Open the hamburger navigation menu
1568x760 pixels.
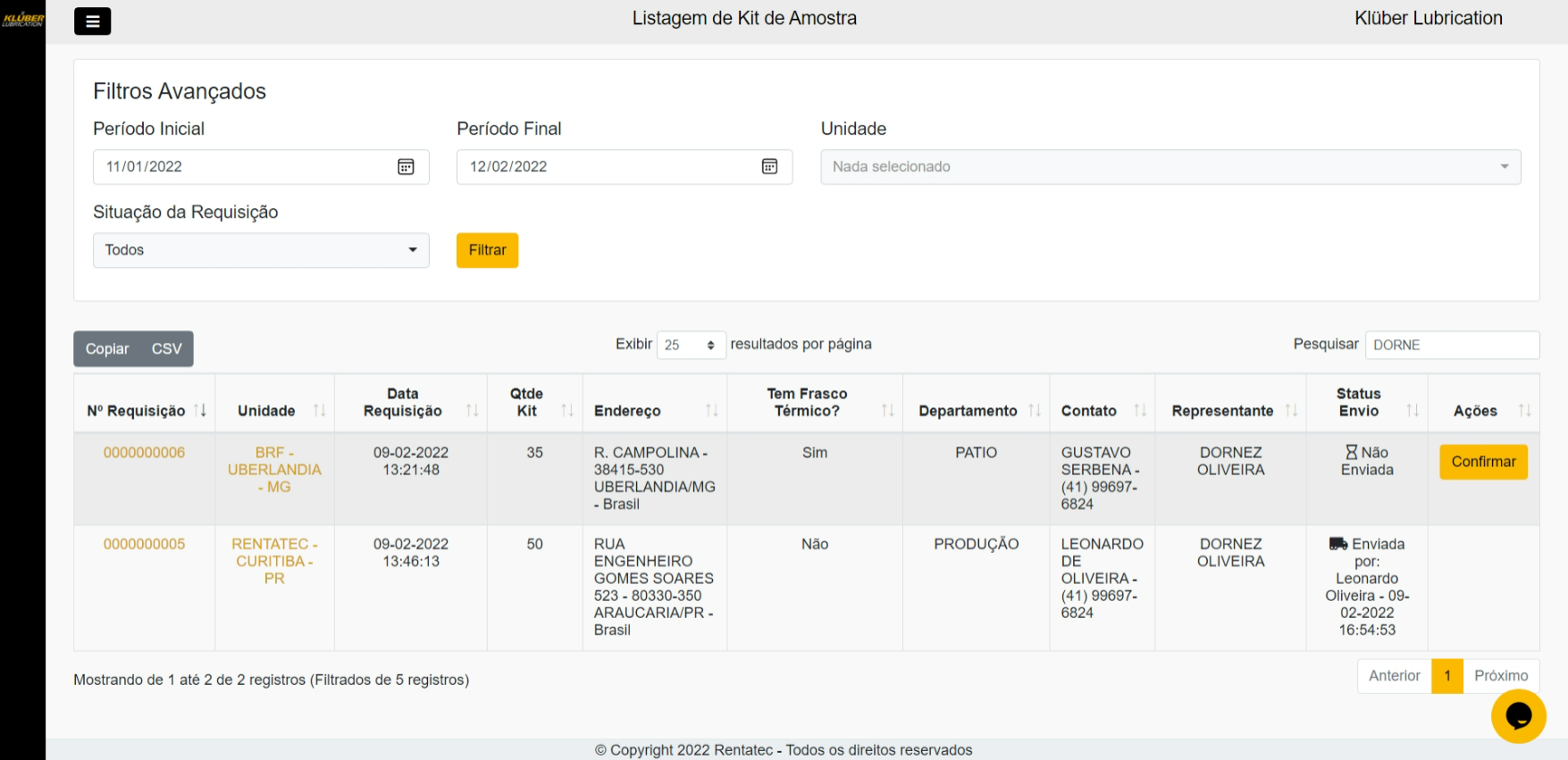[92, 21]
